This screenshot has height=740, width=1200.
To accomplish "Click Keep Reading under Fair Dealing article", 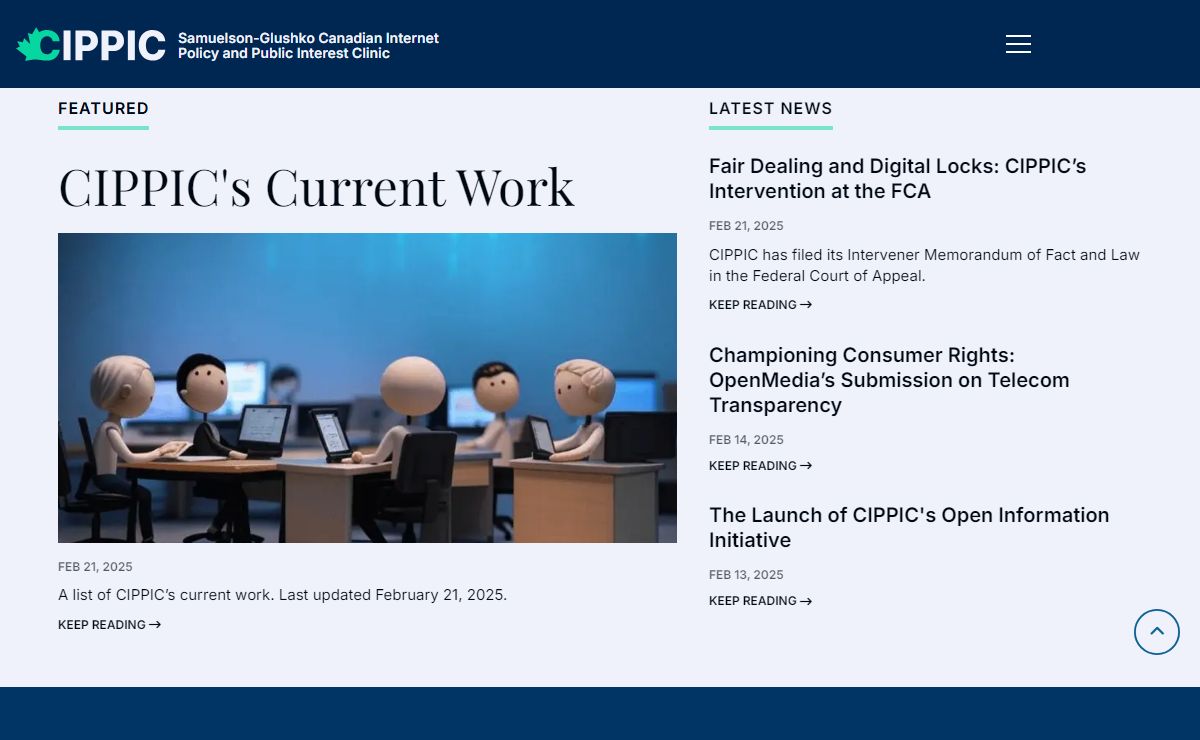I will point(760,305).
